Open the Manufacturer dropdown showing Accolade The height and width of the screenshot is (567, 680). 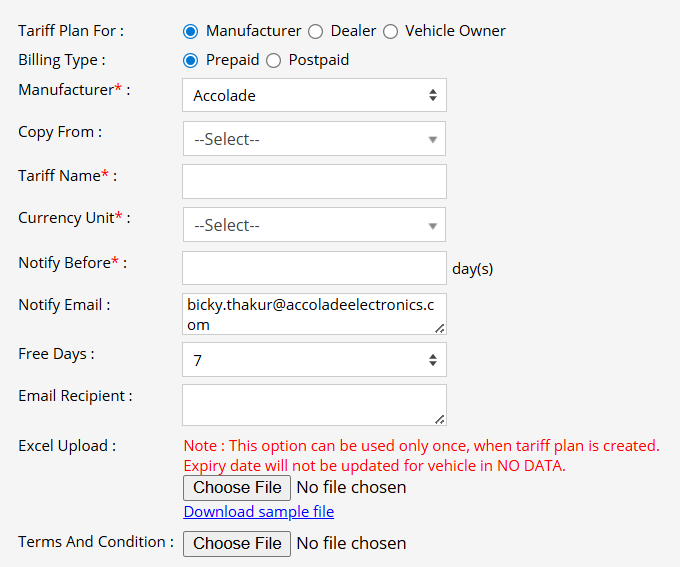[x=314, y=96]
